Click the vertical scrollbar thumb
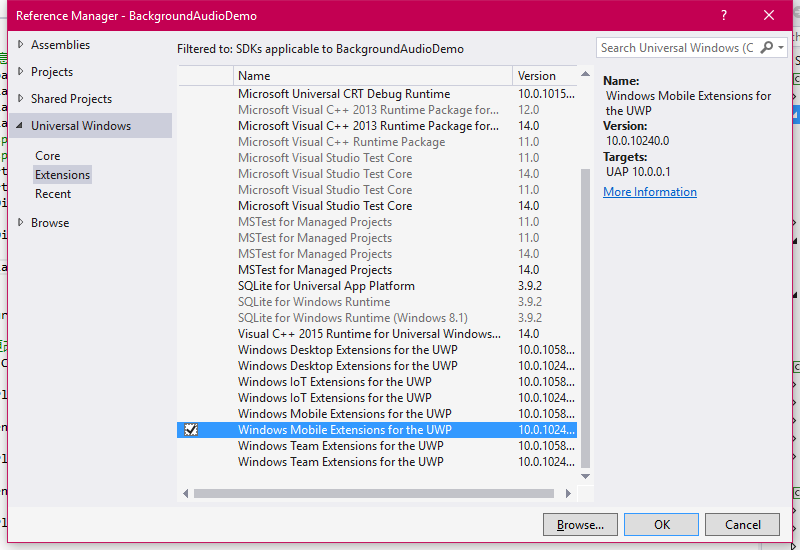This screenshot has width=800, height=550. 585,318
